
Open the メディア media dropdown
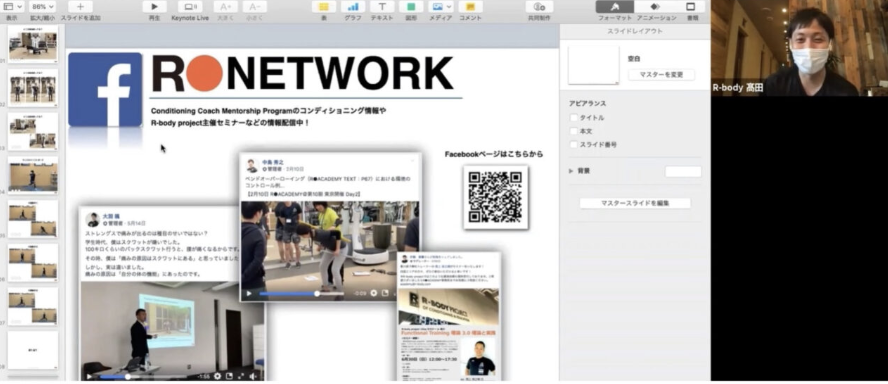(441, 7)
